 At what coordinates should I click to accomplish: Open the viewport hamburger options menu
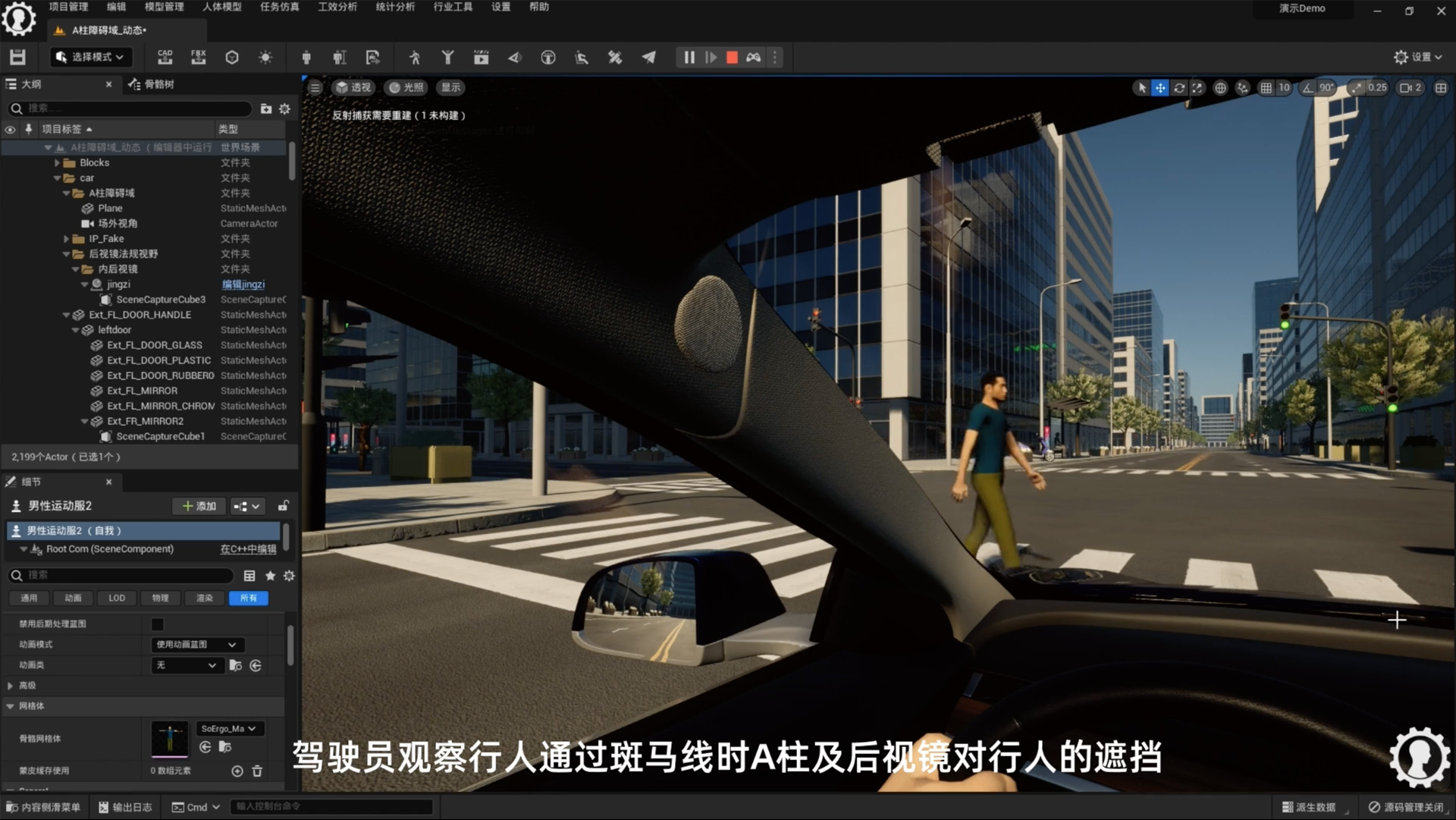[315, 88]
